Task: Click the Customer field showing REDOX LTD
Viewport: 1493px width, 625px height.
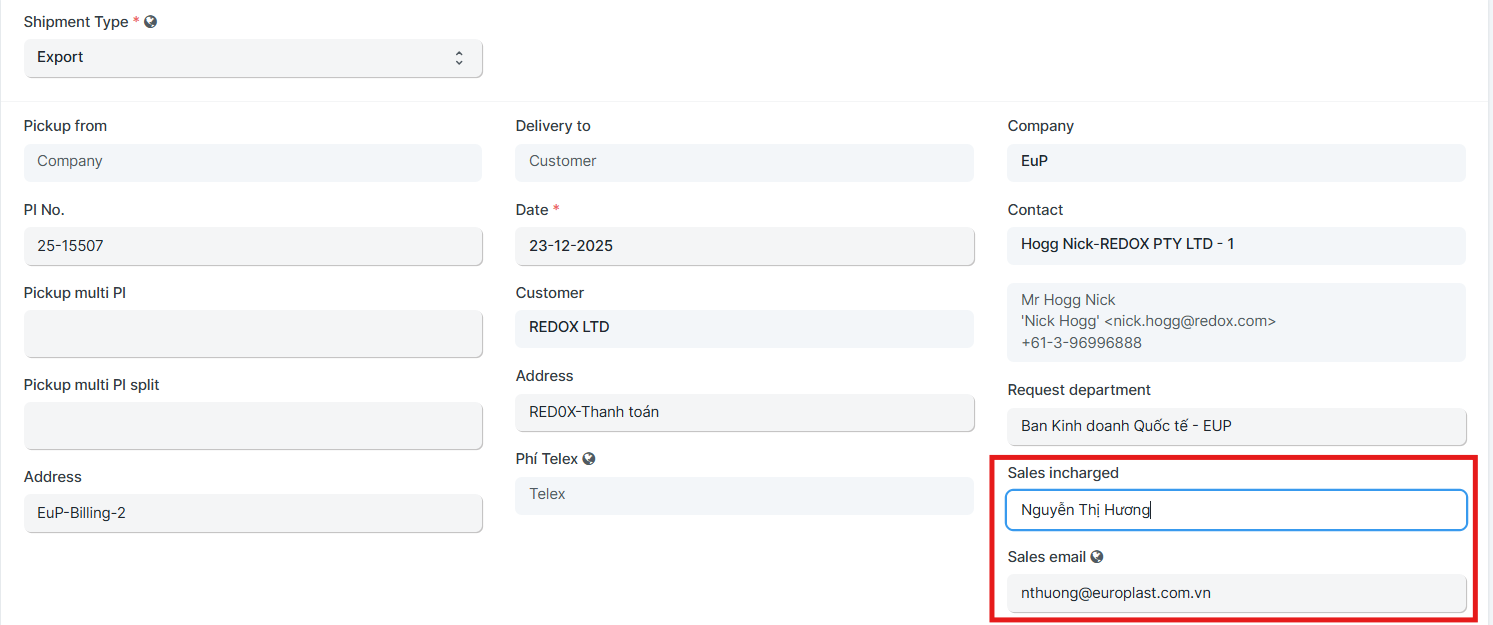Action: [744, 328]
